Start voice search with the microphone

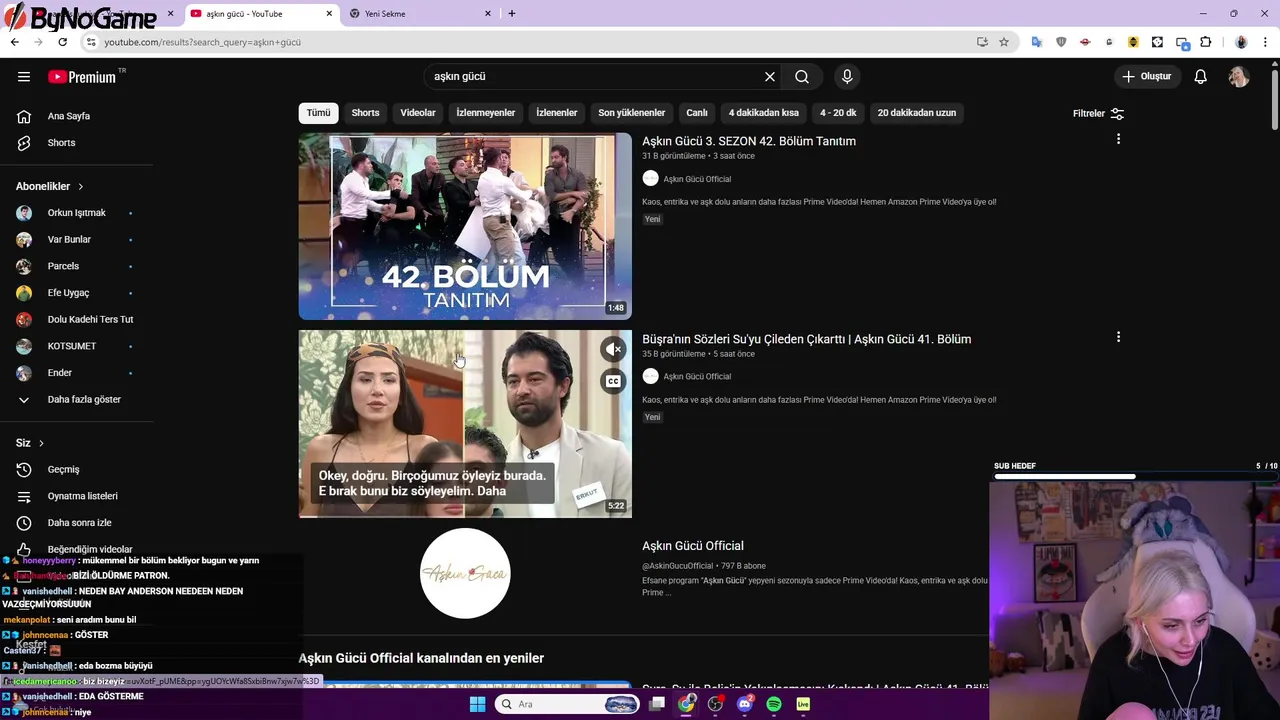point(847,76)
